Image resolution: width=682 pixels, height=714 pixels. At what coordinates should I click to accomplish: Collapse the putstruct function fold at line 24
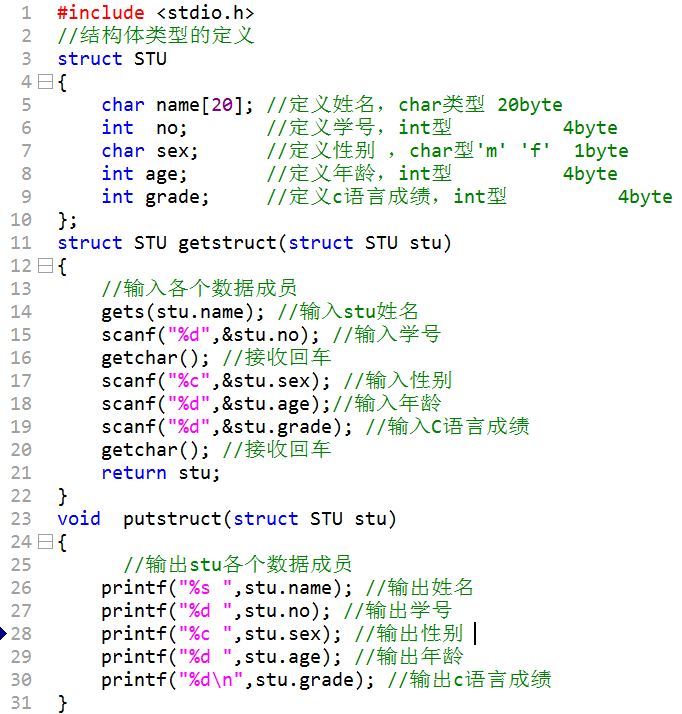(45, 541)
